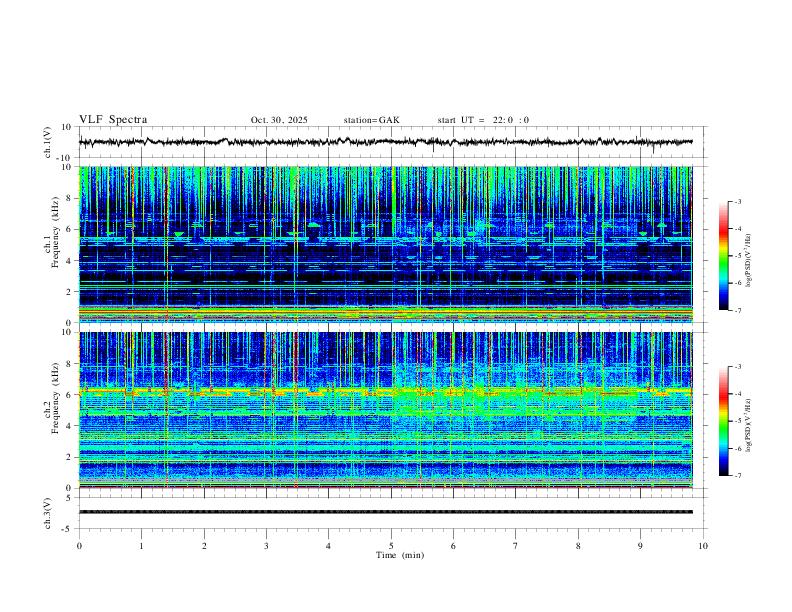Click time axis tick label "9"
792x612 pixels.
[x=640, y=546]
